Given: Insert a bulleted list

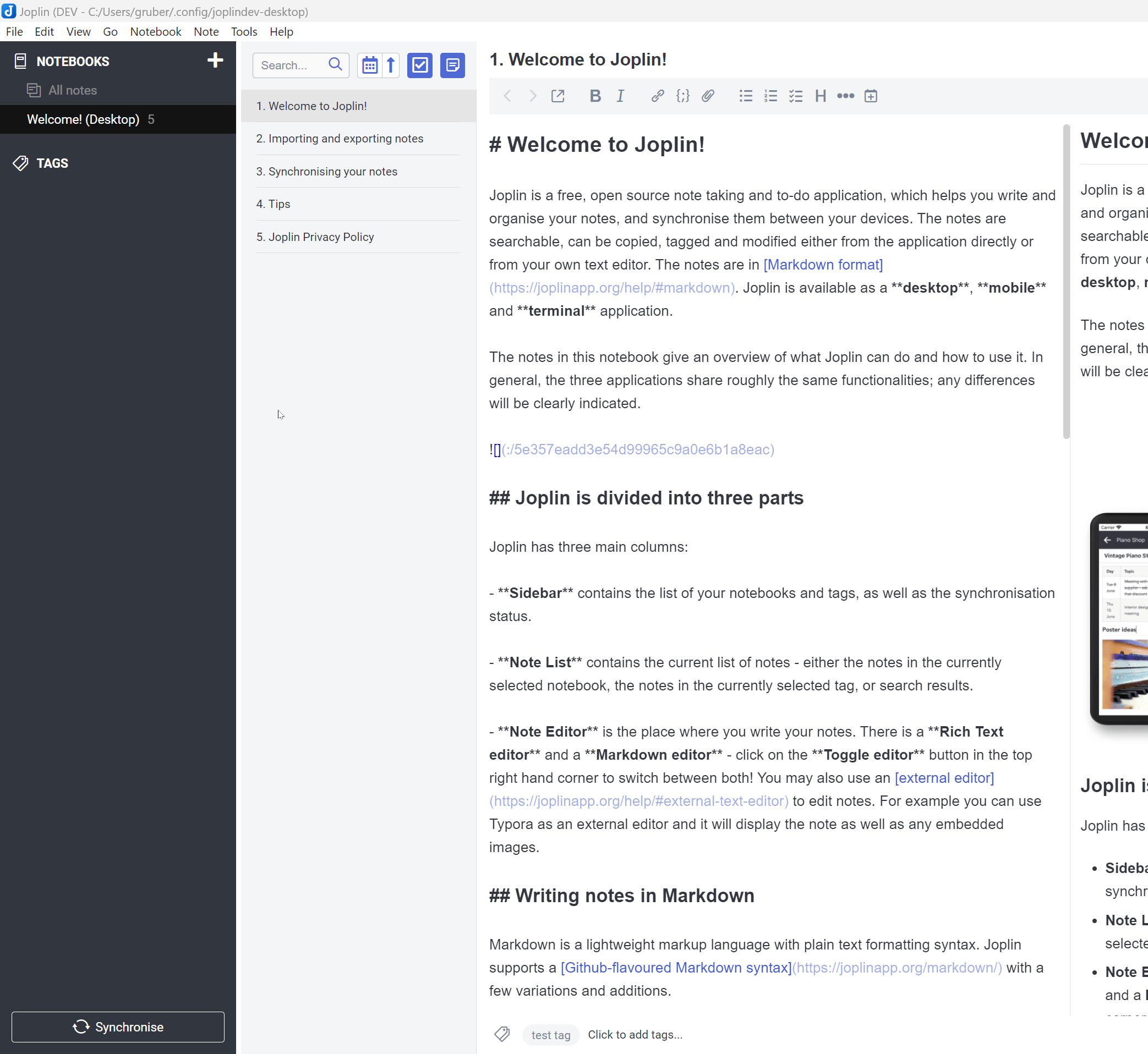Looking at the screenshot, I should click(745, 96).
